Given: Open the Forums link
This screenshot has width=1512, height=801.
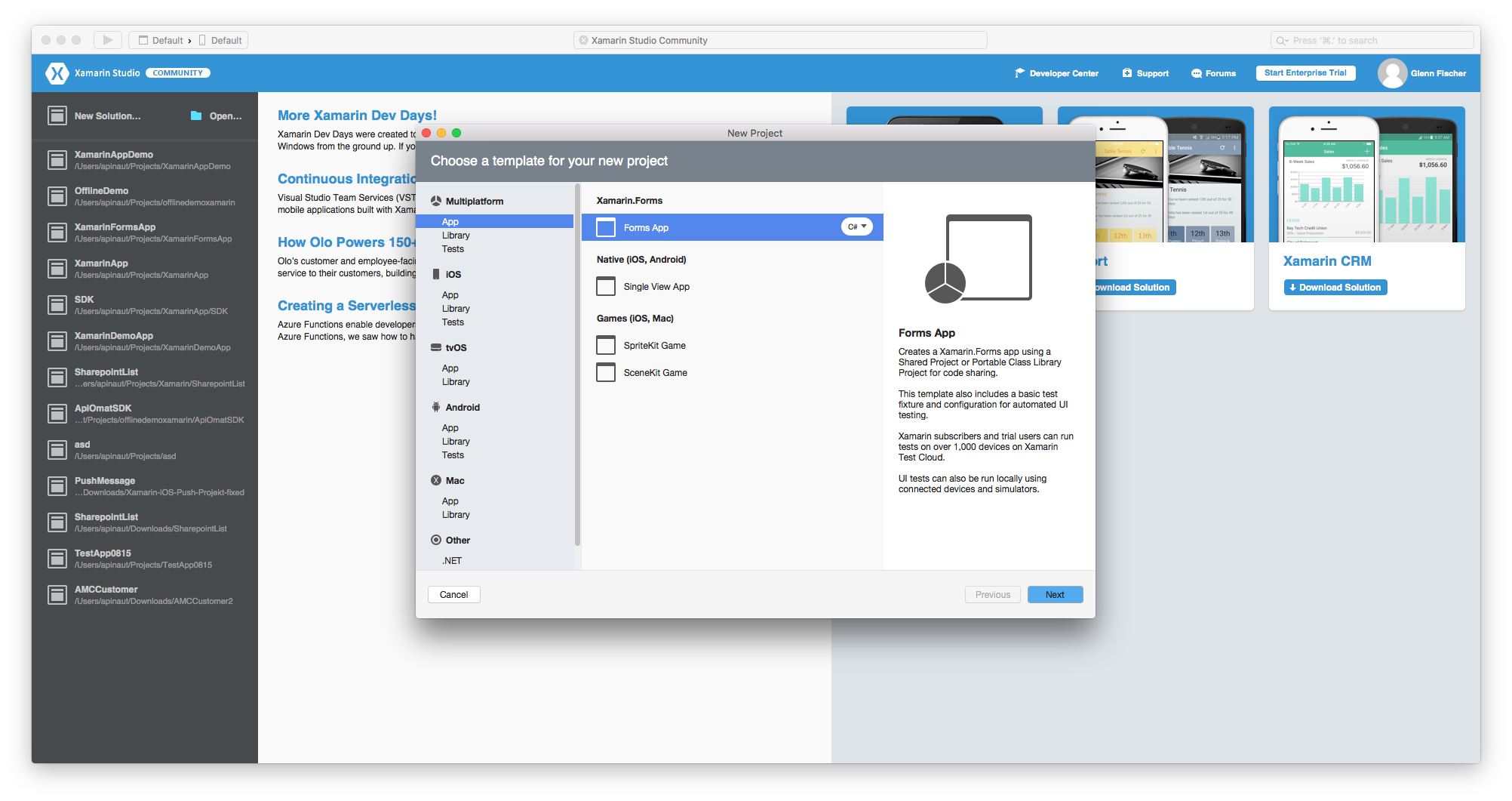Looking at the screenshot, I should click(x=1213, y=73).
